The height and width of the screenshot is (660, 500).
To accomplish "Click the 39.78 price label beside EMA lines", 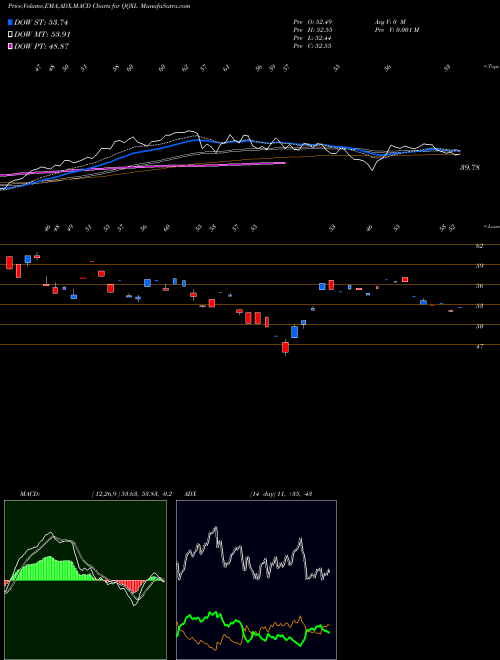I will pos(470,168).
